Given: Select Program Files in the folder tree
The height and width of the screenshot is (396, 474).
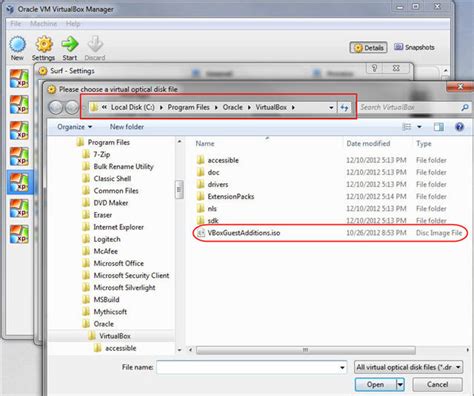Looking at the screenshot, I should tap(109, 142).
